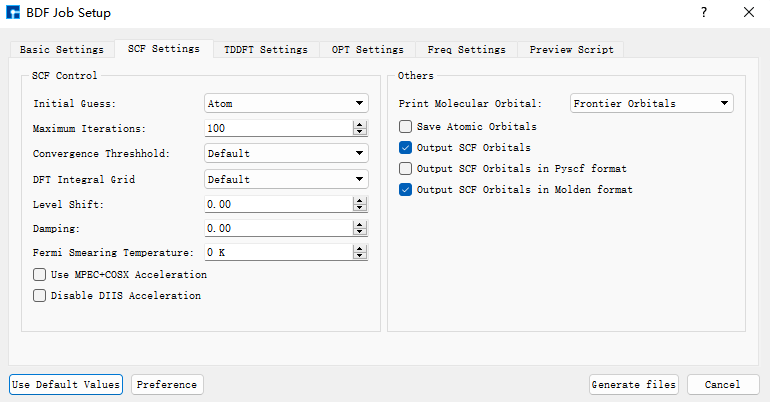The image size is (770, 402).
Task: Switch to the Basic Settings tab
Action: pyautogui.click(x=62, y=50)
